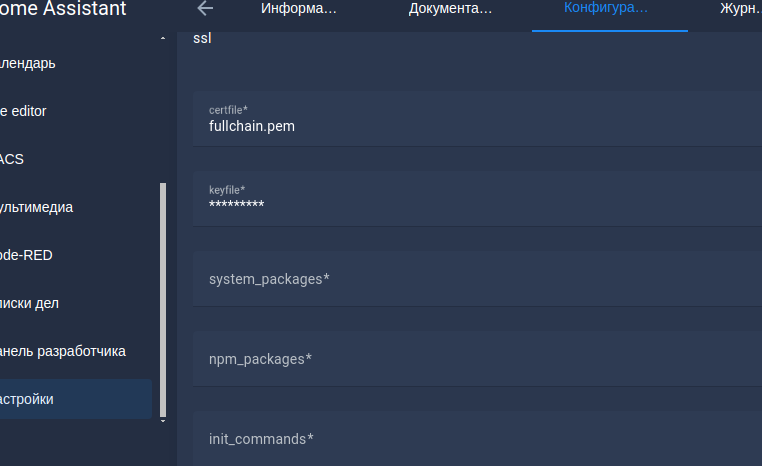Screen dimensions: 762x466
Task: Open Панель разработчика sidebar item
Action: tap(65, 351)
